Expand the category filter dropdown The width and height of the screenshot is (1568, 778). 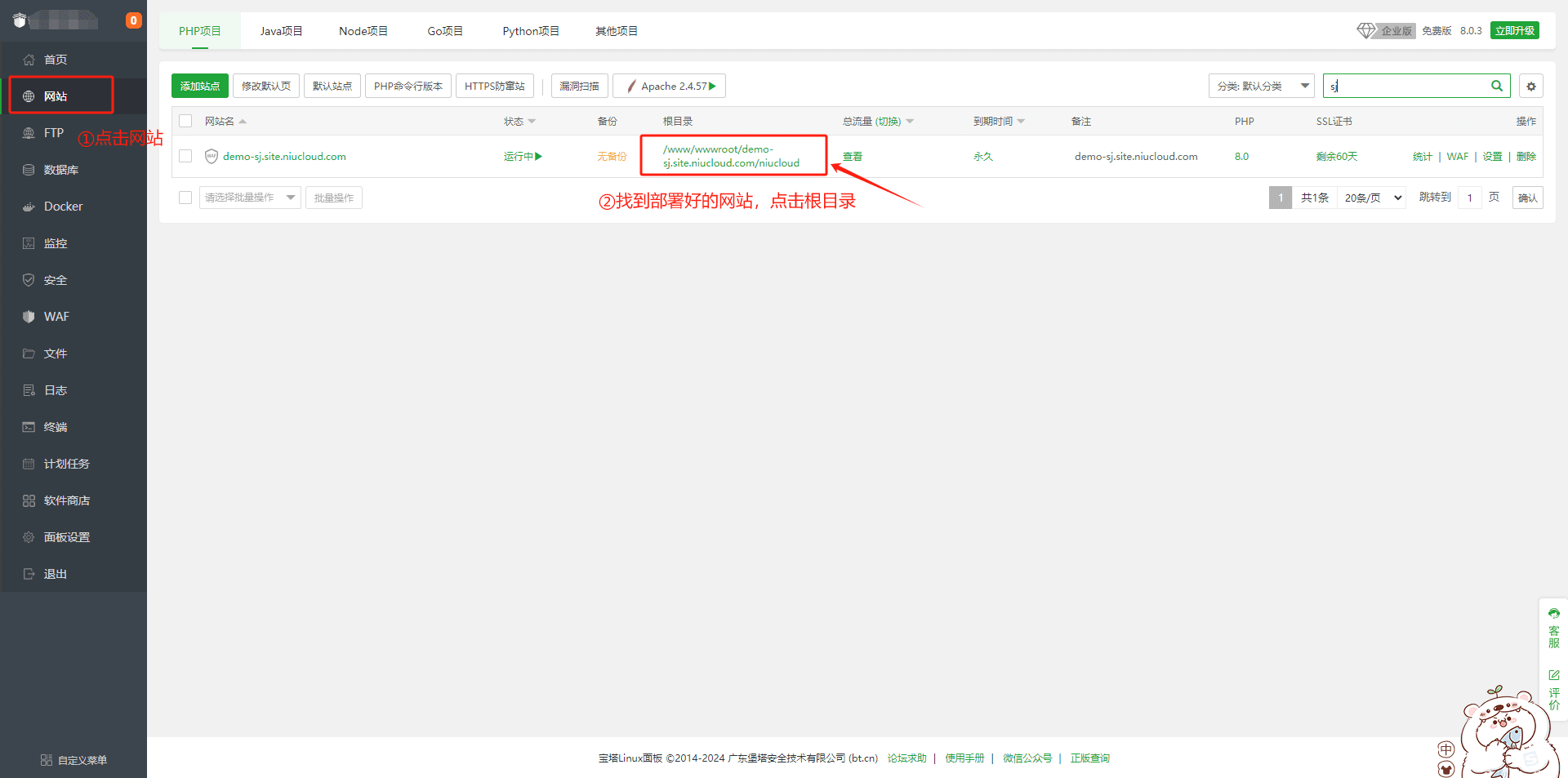pyautogui.click(x=1261, y=86)
